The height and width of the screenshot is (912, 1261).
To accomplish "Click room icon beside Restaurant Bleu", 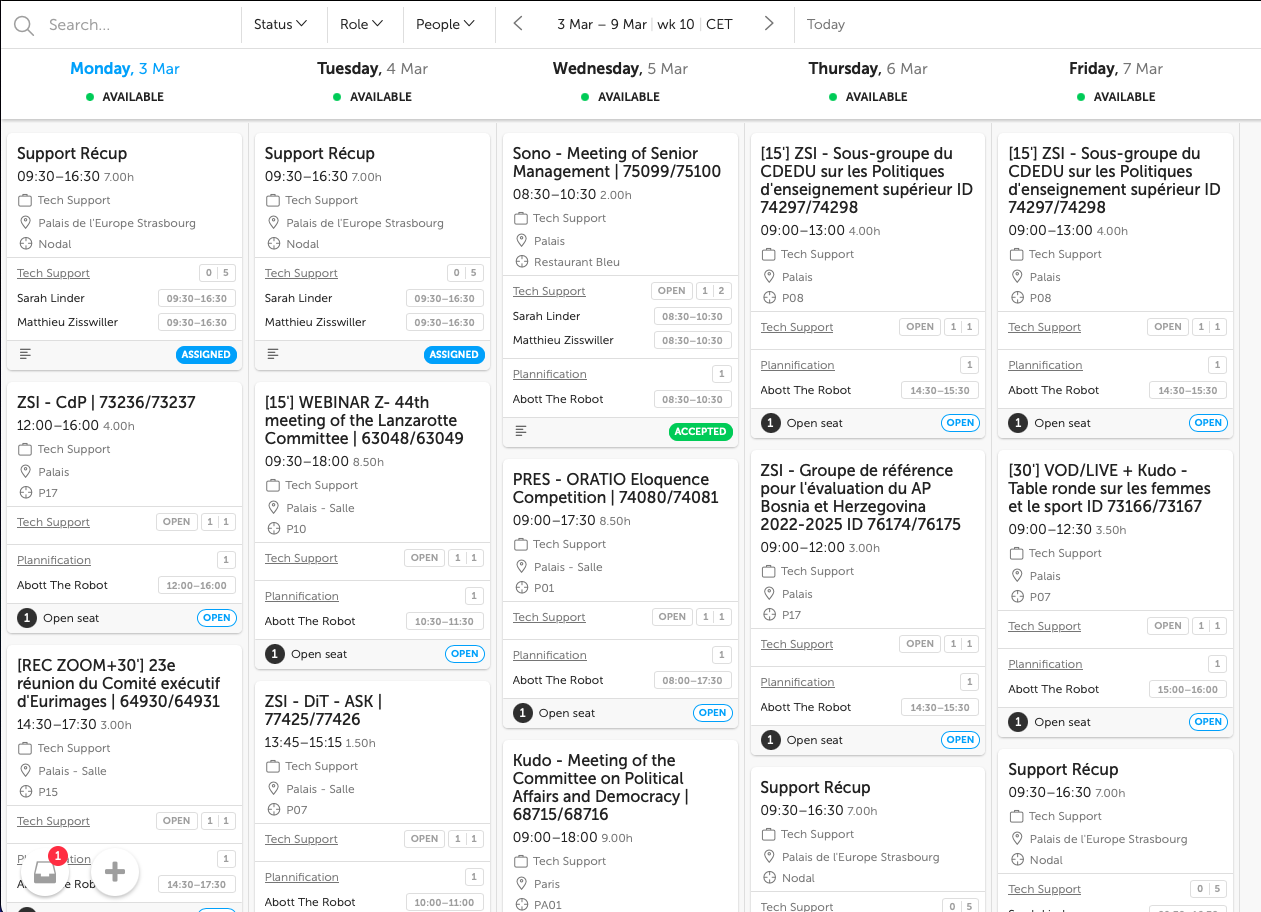I will click(x=521, y=262).
